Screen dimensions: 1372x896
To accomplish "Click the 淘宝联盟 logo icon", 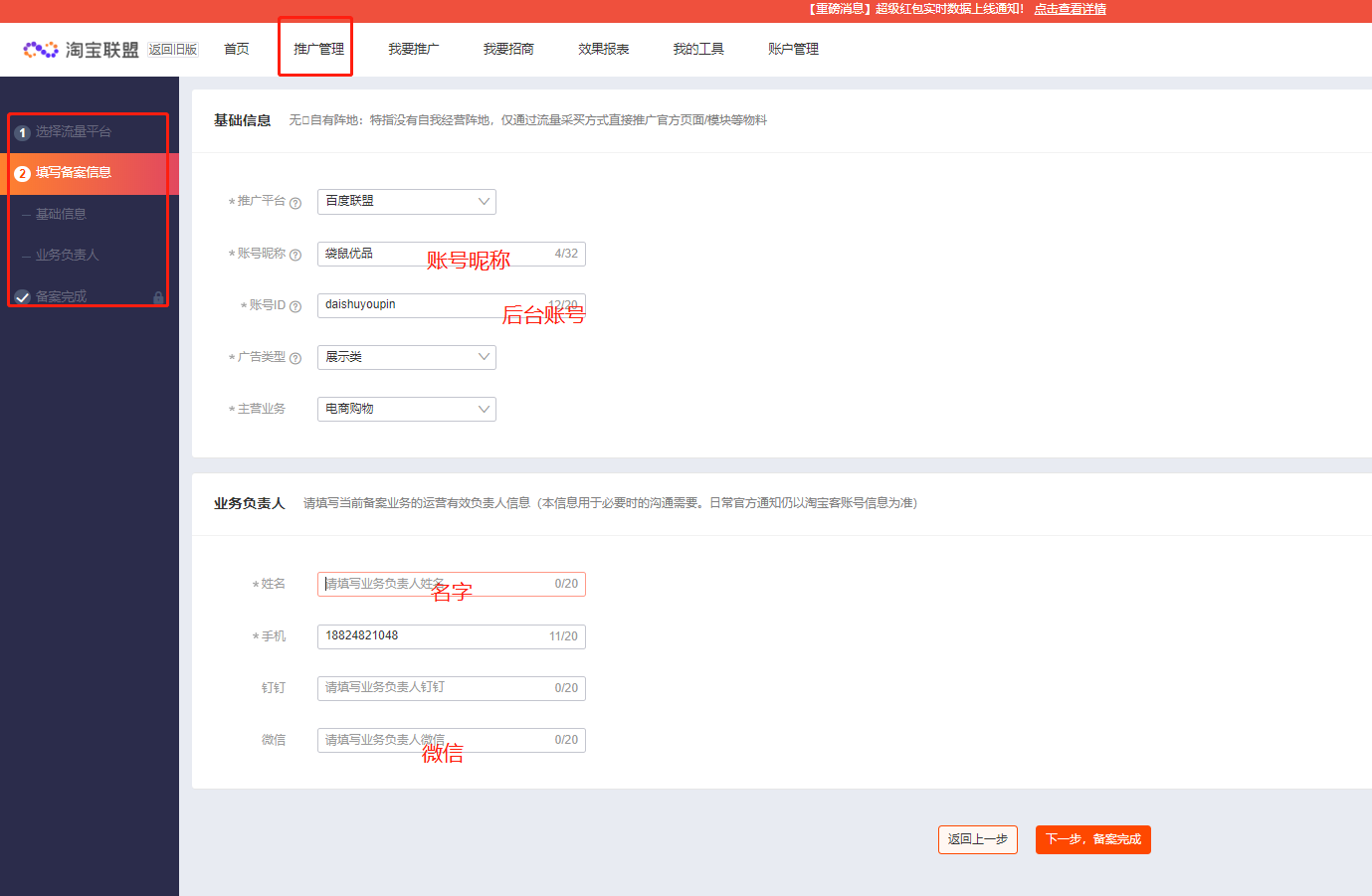I will 41,49.
